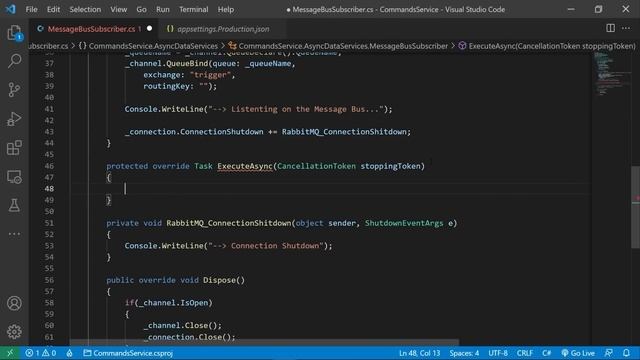The image size is (640, 360).
Task: Open the Explorer view in activity bar
Action: click(14, 33)
